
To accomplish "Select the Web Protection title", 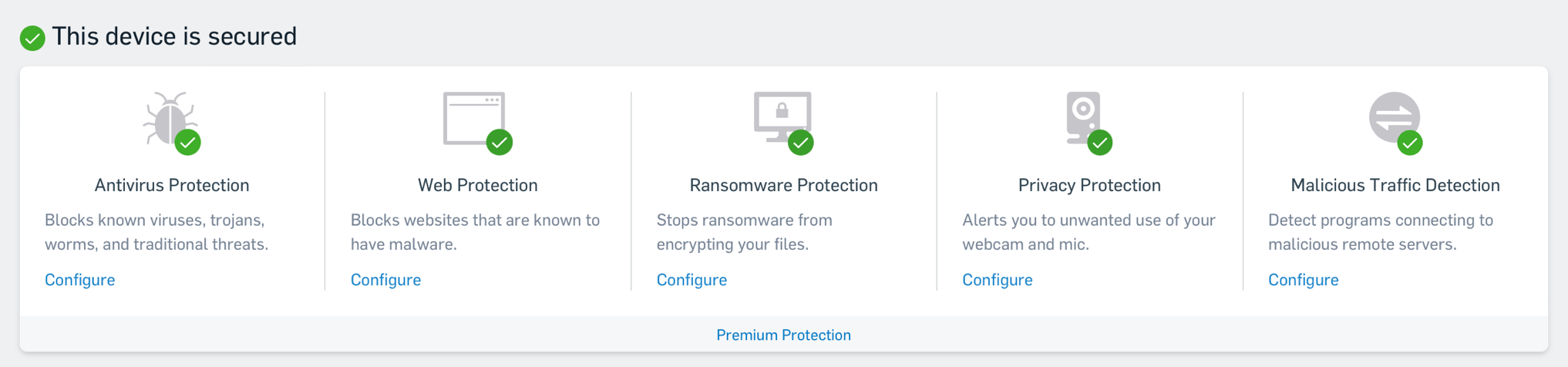I will coord(478,185).
